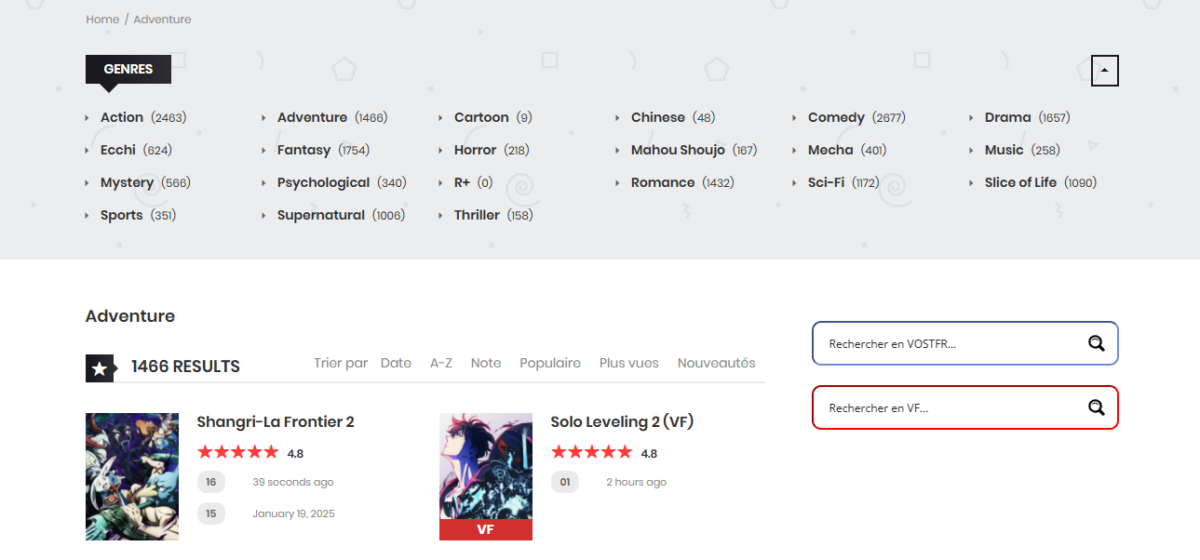Open episode 16 of Shangri-La Frontier 2
1200x560 pixels.
coord(211,482)
